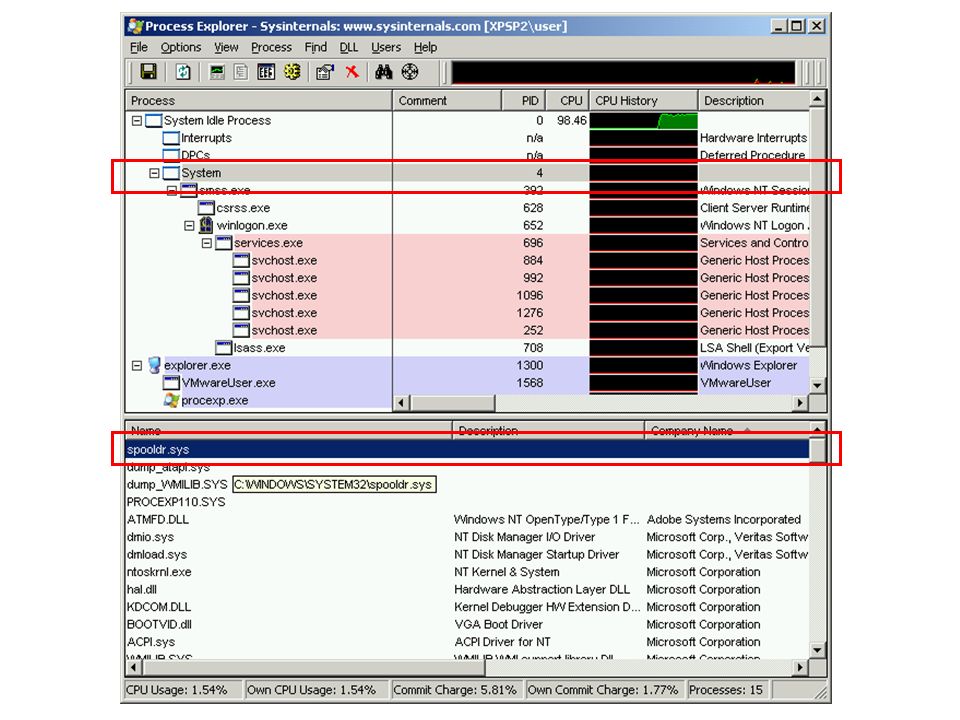Select the ntoskrnl.exe row
Screen dimensions: 960x720
(467, 572)
